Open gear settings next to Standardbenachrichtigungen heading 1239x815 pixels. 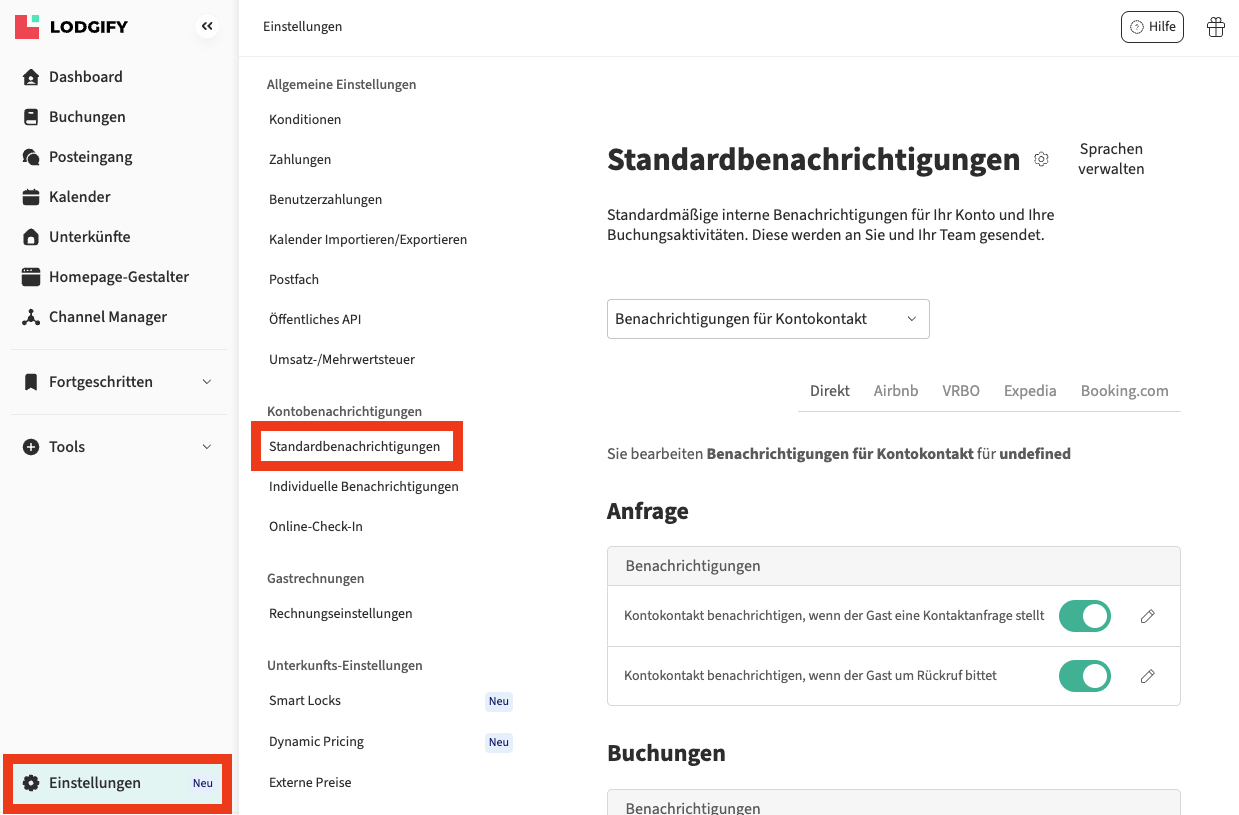point(1041,160)
